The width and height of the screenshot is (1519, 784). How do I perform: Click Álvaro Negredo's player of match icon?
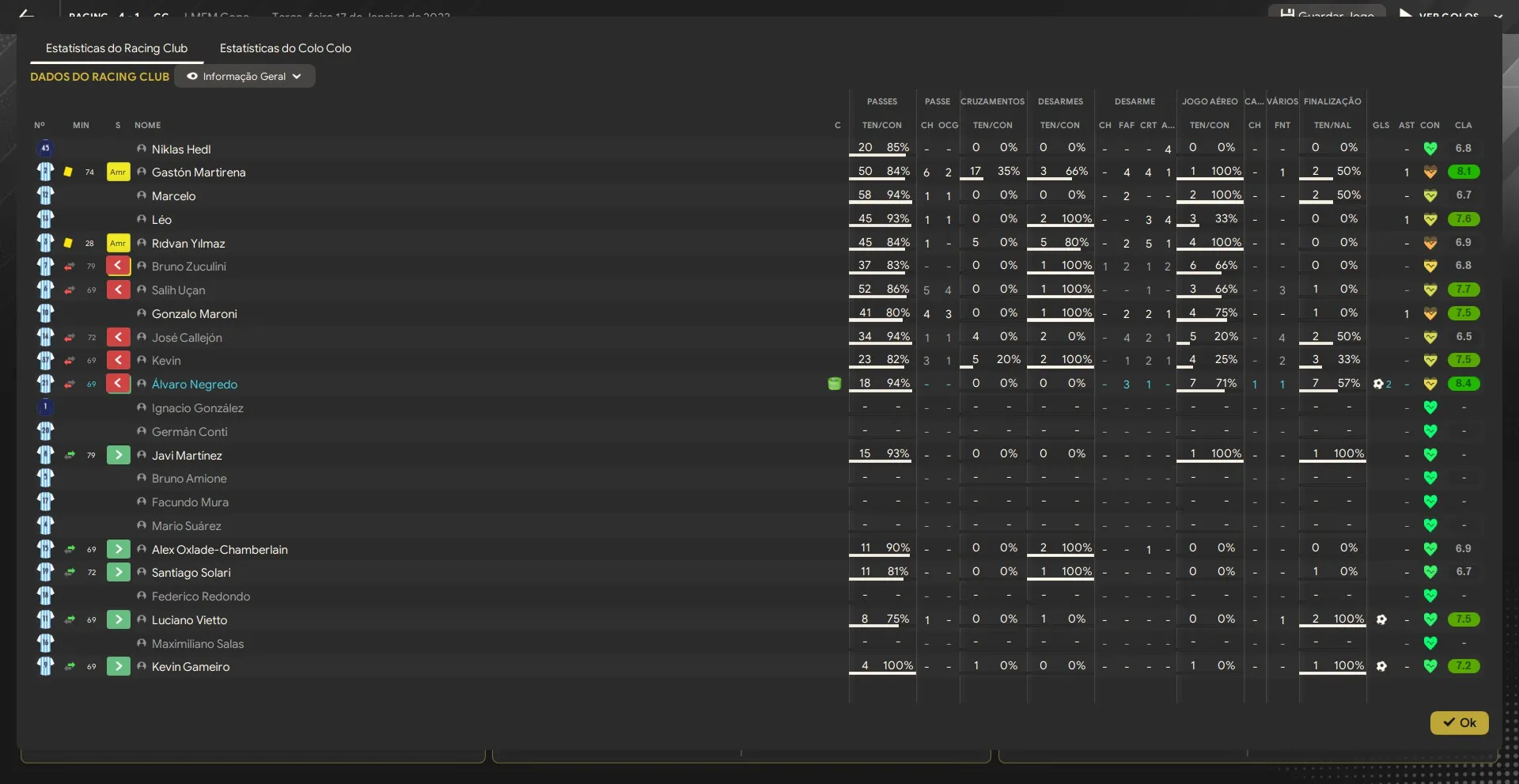pyautogui.click(x=834, y=384)
